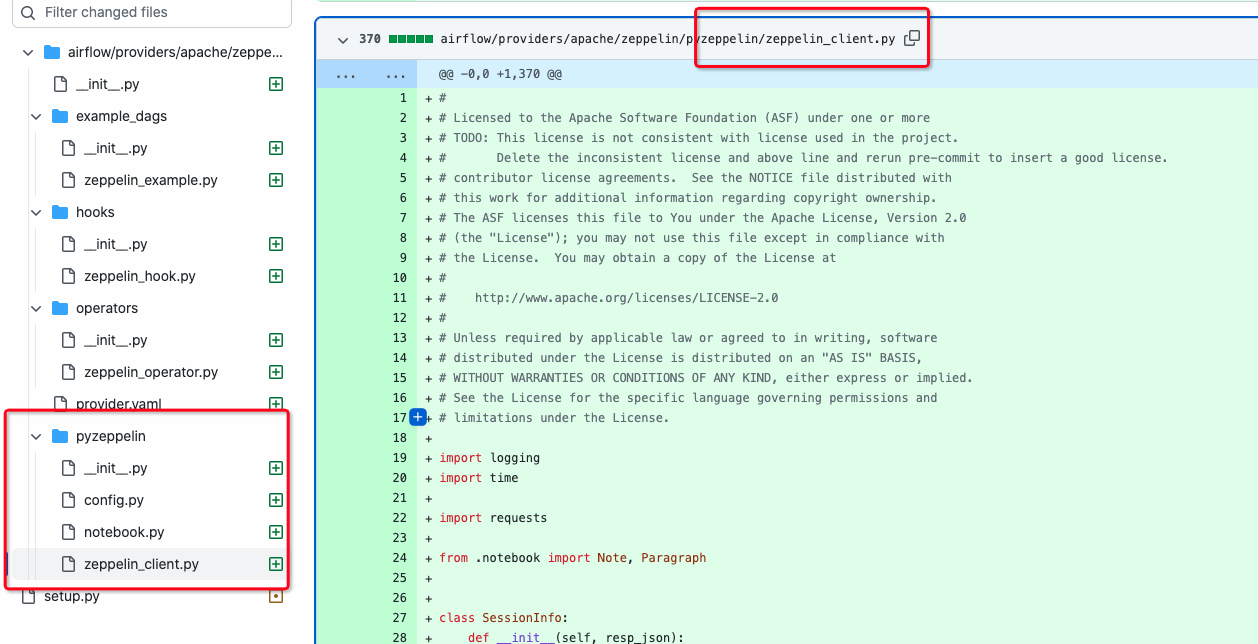Open zeppelin_example.py in the file tree
1258x644 pixels.
(151, 180)
